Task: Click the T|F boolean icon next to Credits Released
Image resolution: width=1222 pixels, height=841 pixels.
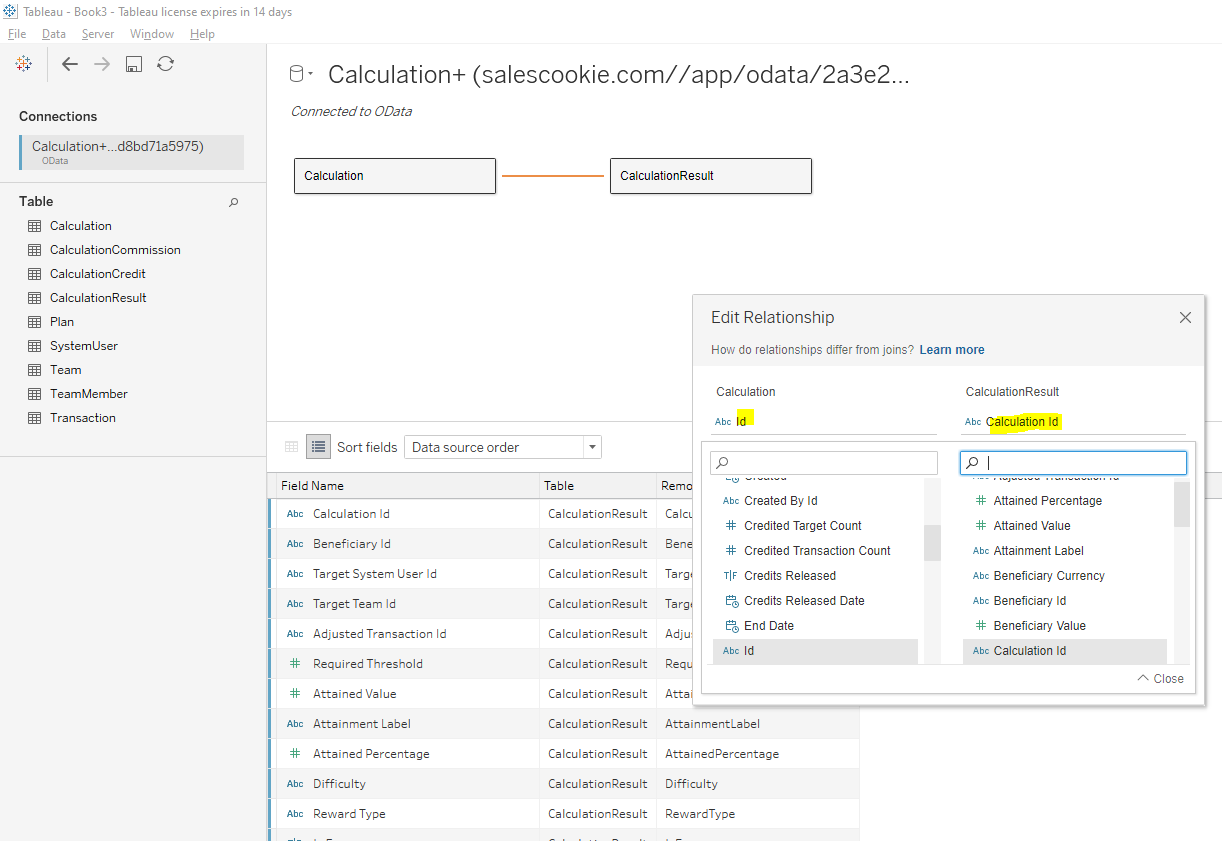Action: (x=732, y=575)
